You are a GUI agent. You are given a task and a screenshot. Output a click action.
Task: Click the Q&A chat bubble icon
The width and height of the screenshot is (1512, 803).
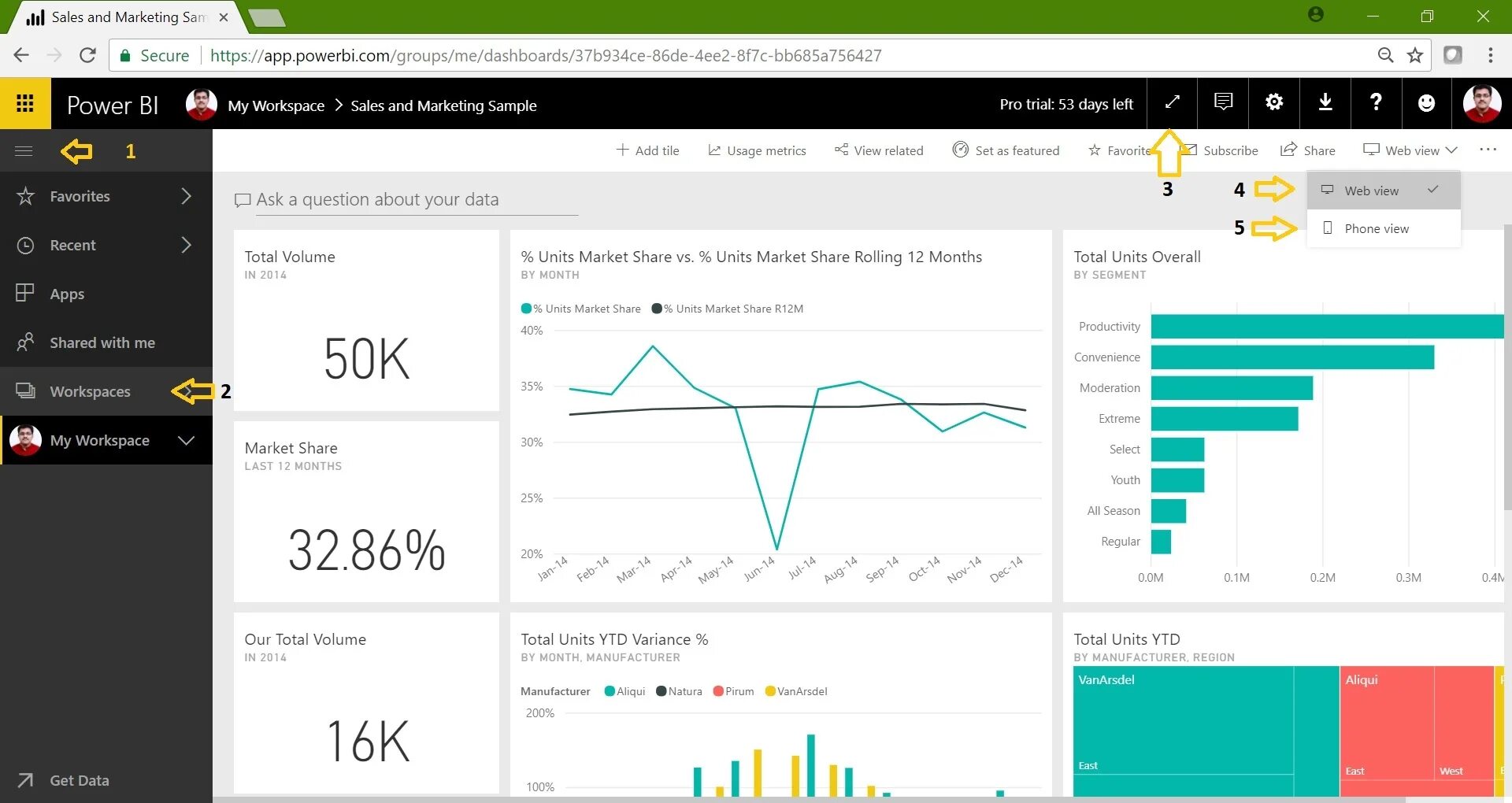pyautogui.click(x=243, y=200)
